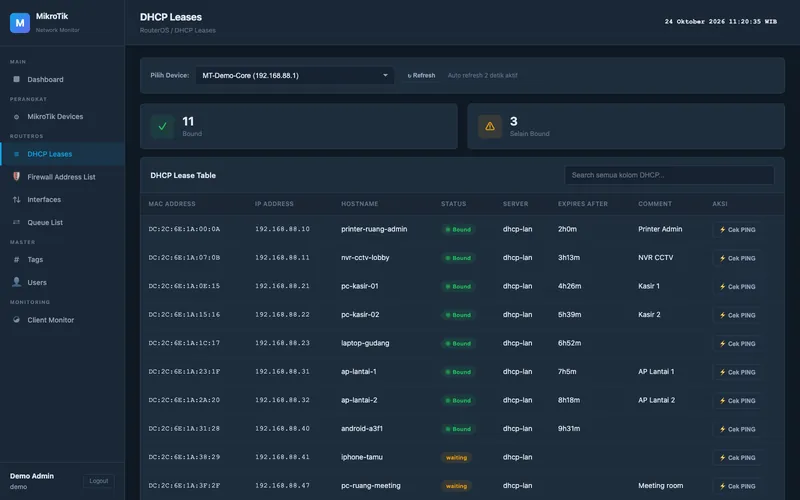800x500 pixels.
Task: Click the Queue List icon
Action: tap(16, 222)
